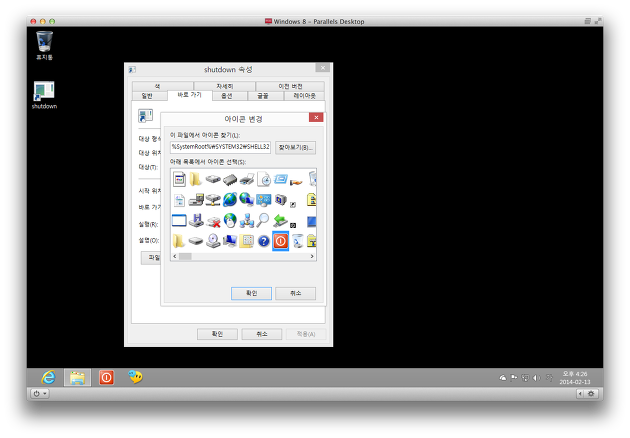
Task: Click the icon list scroll right arrow
Action: pyautogui.click(x=312, y=256)
